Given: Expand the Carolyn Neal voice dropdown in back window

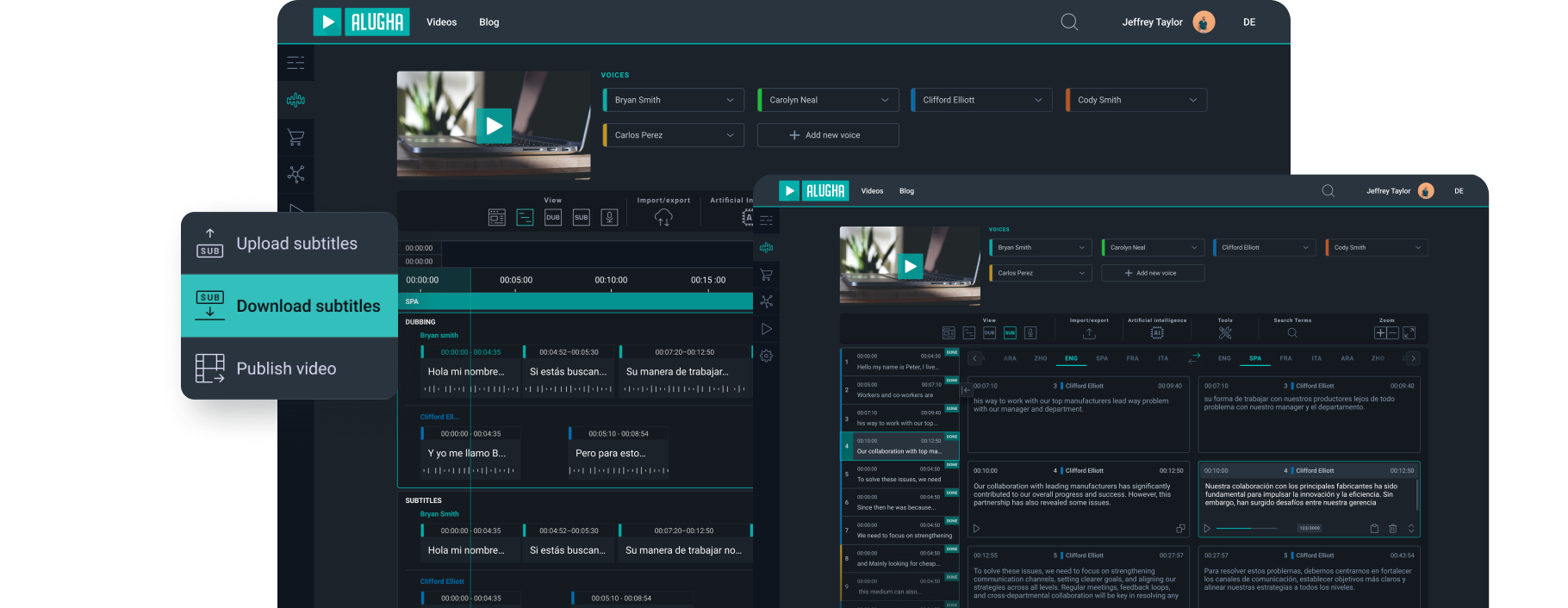Looking at the screenshot, I should tap(828, 100).
